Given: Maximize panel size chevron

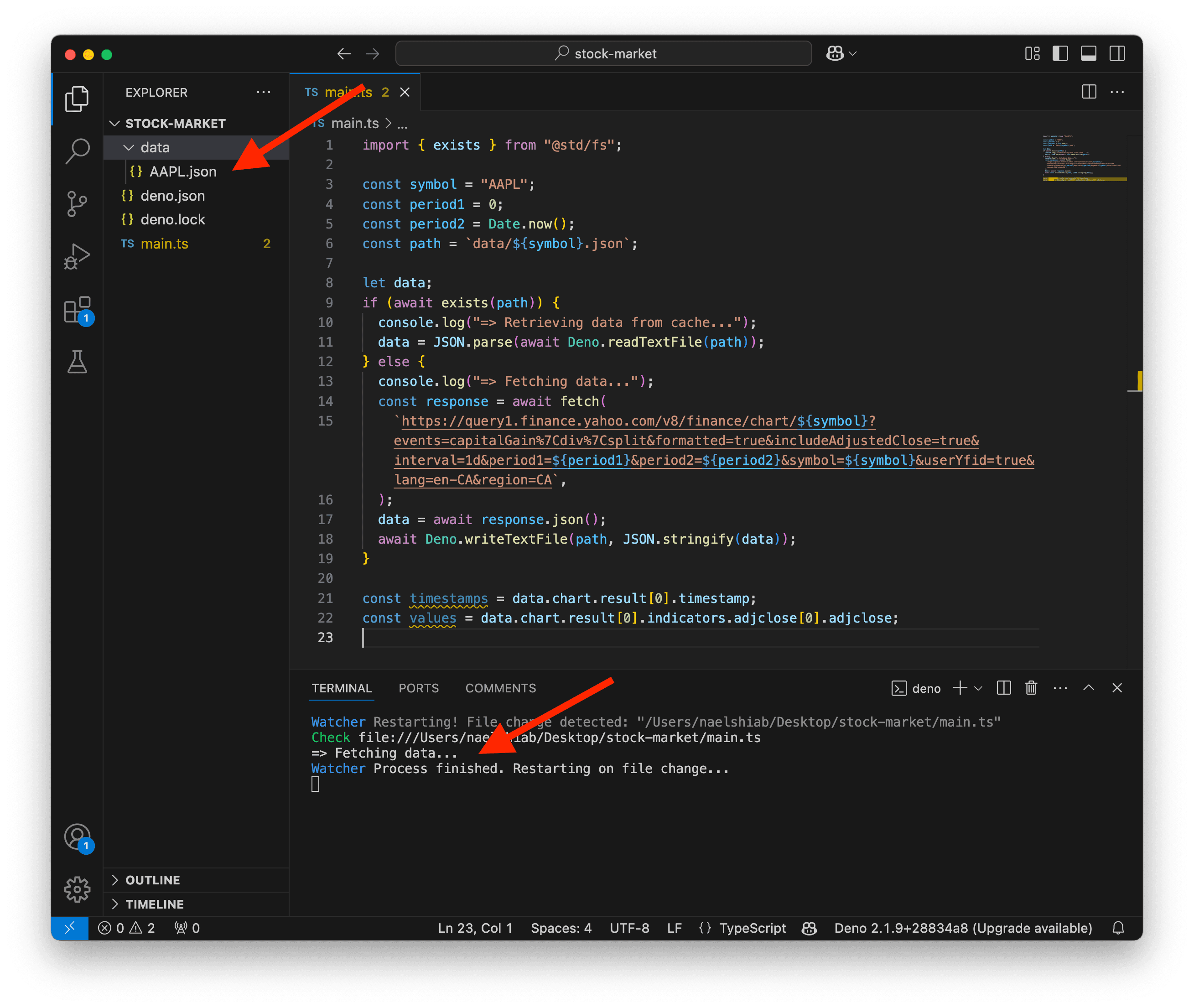Looking at the screenshot, I should pos(1088,687).
